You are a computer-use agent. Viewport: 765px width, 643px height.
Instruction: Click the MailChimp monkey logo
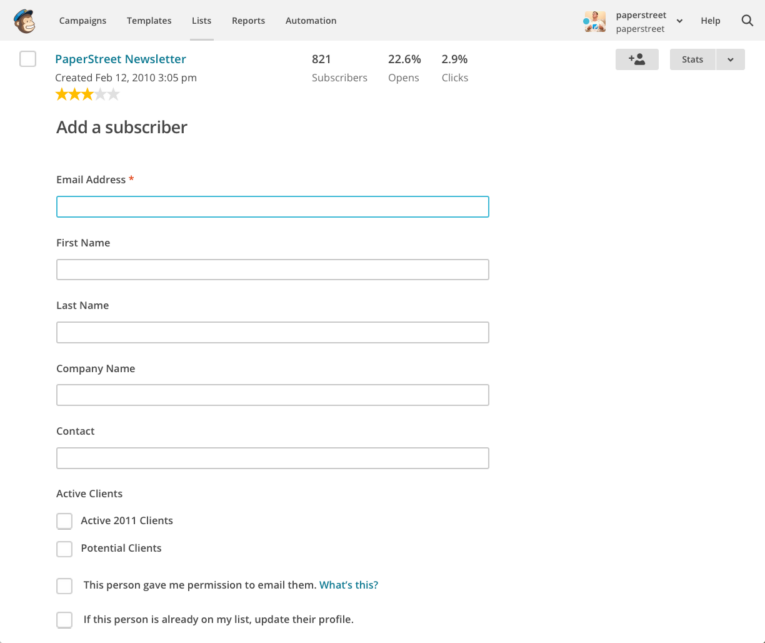(x=24, y=21)
